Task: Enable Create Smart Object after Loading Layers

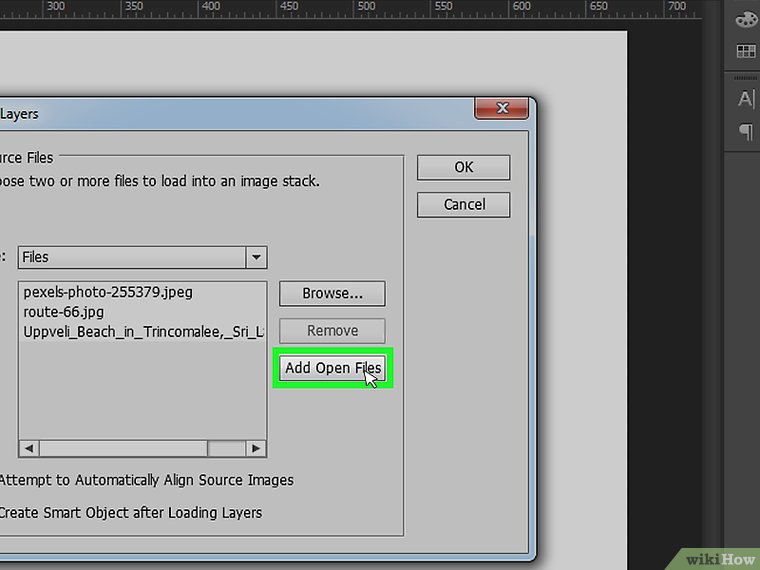Action: click(130, 513)
